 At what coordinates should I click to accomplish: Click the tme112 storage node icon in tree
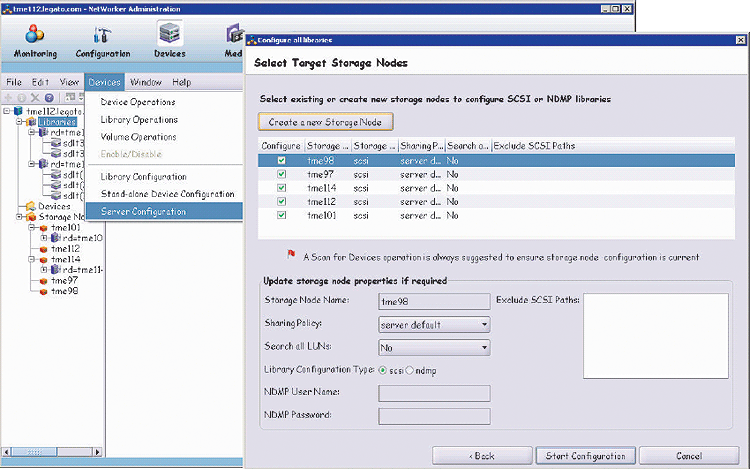coord(44,249)
